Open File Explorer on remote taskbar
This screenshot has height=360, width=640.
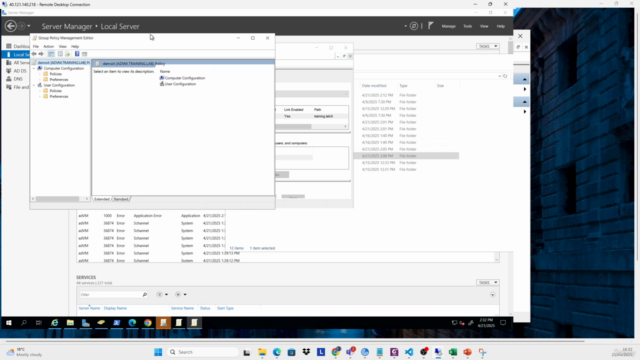click(70, 323)
